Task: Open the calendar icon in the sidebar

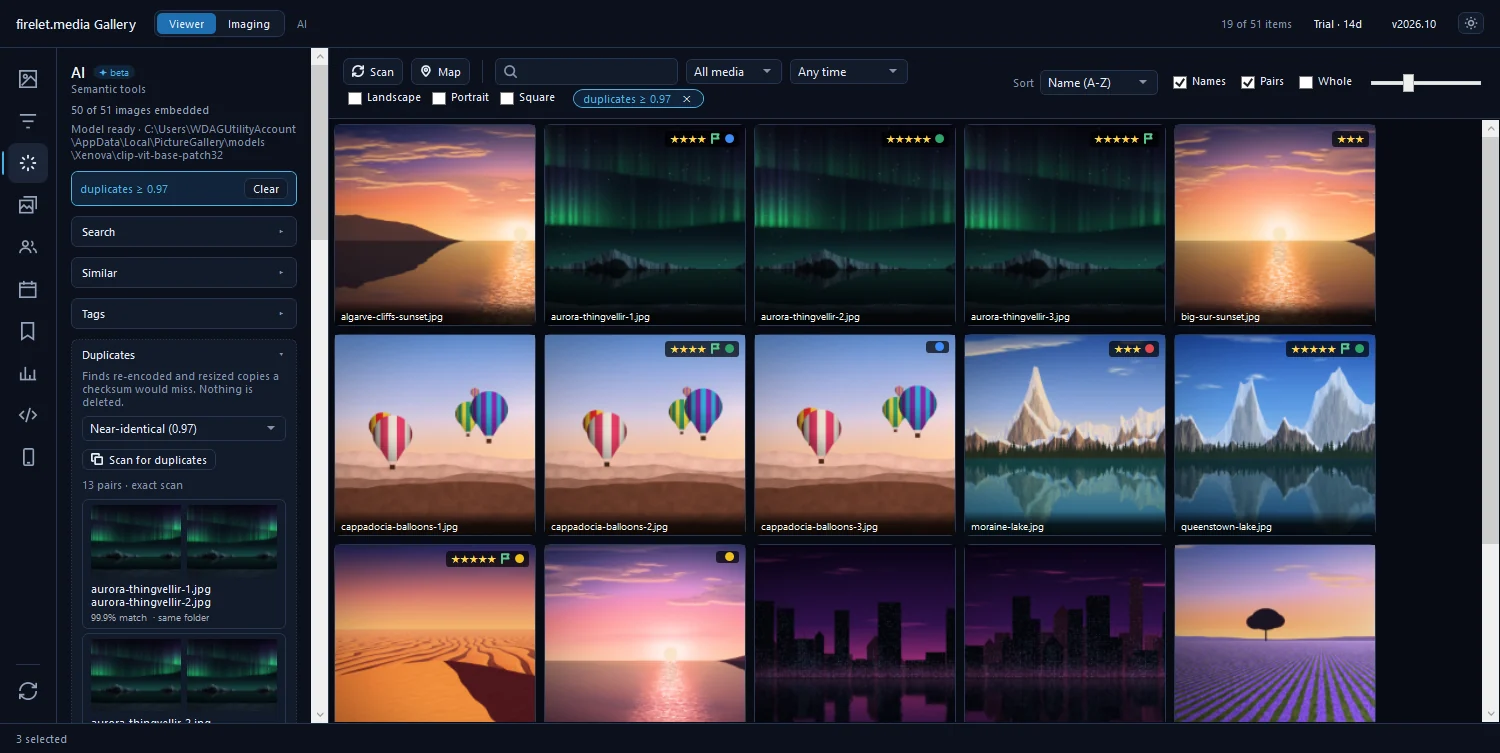Action: [28, 289]
